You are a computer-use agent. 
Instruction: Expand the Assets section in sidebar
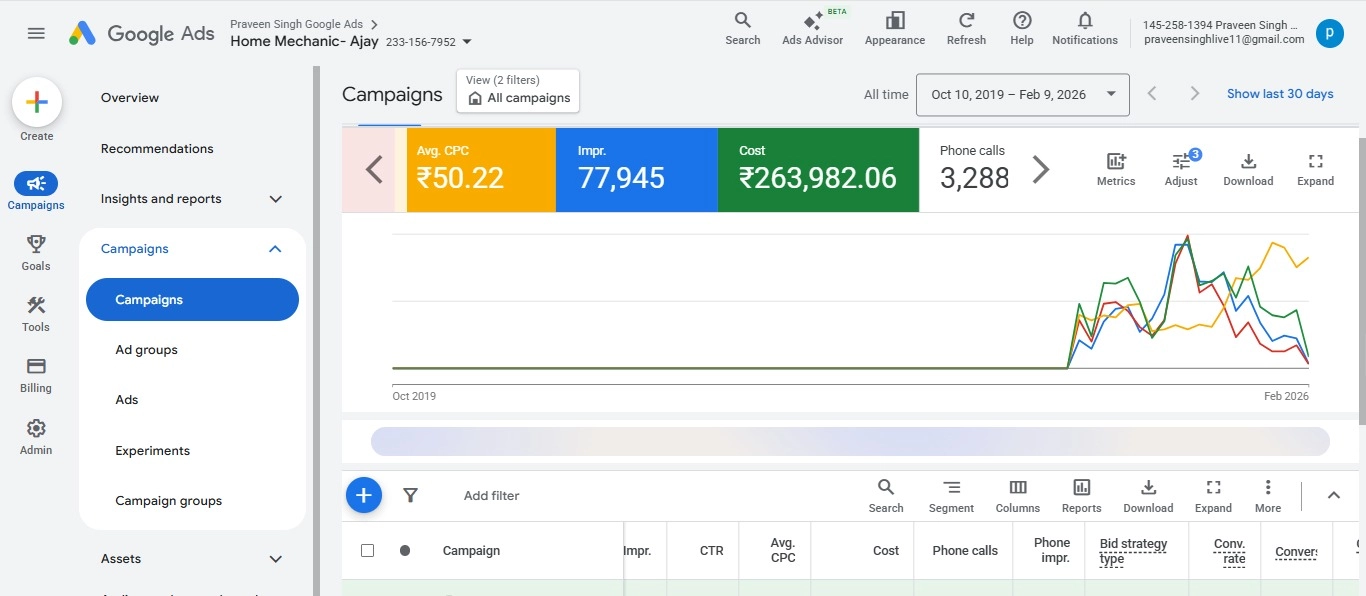(x=276, y=559)
